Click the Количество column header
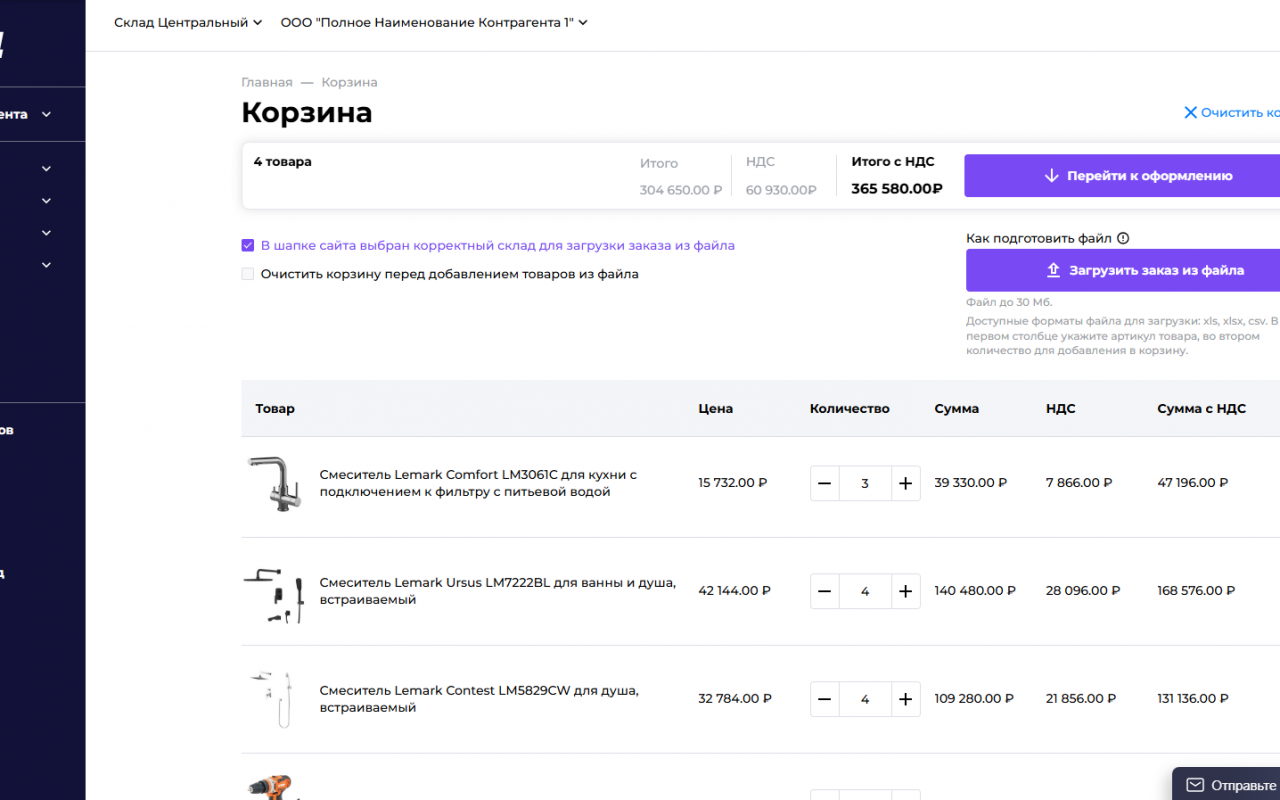The image size is (1280, 800). point(849,408)
